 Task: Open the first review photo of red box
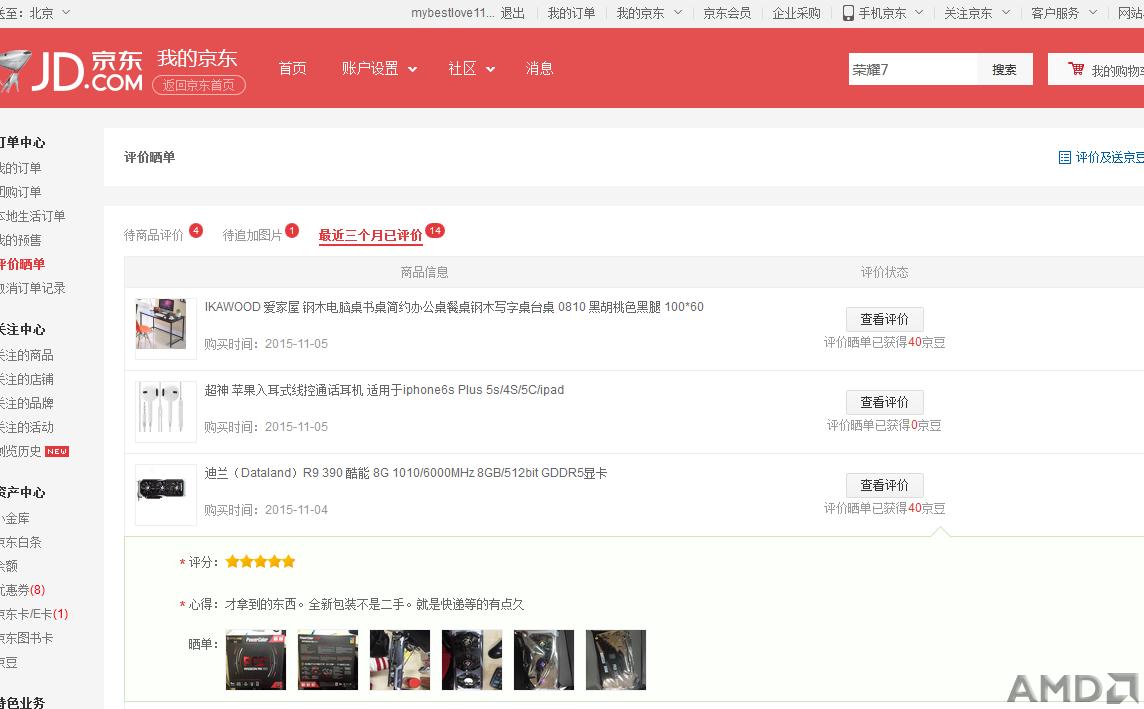255,660
